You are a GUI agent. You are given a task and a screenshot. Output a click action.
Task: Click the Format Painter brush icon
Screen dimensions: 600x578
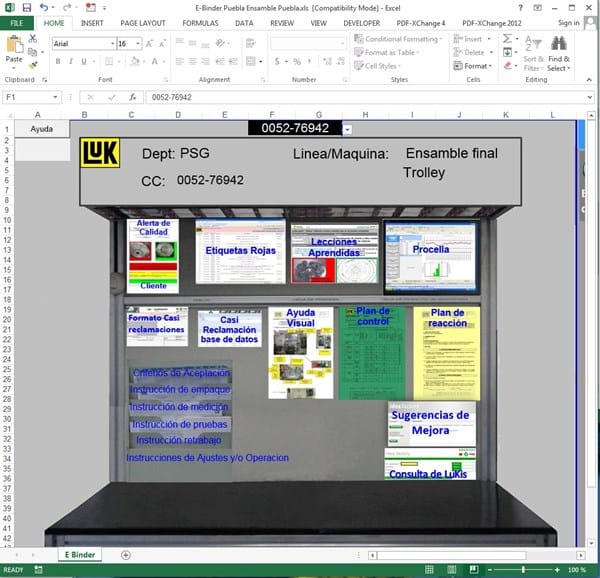(x=33, y=65)
